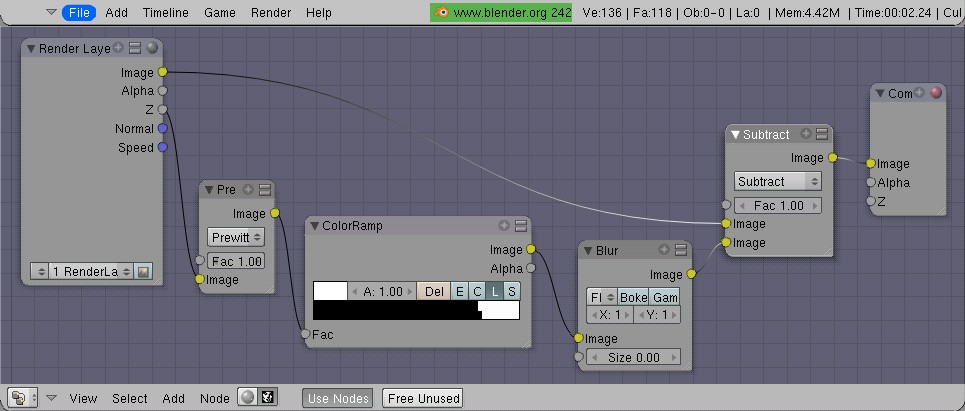Open the Prewitt filter type dropdown
Viewport: 965px width, 411px height.
pyautogui.click(x=236, y=237)
